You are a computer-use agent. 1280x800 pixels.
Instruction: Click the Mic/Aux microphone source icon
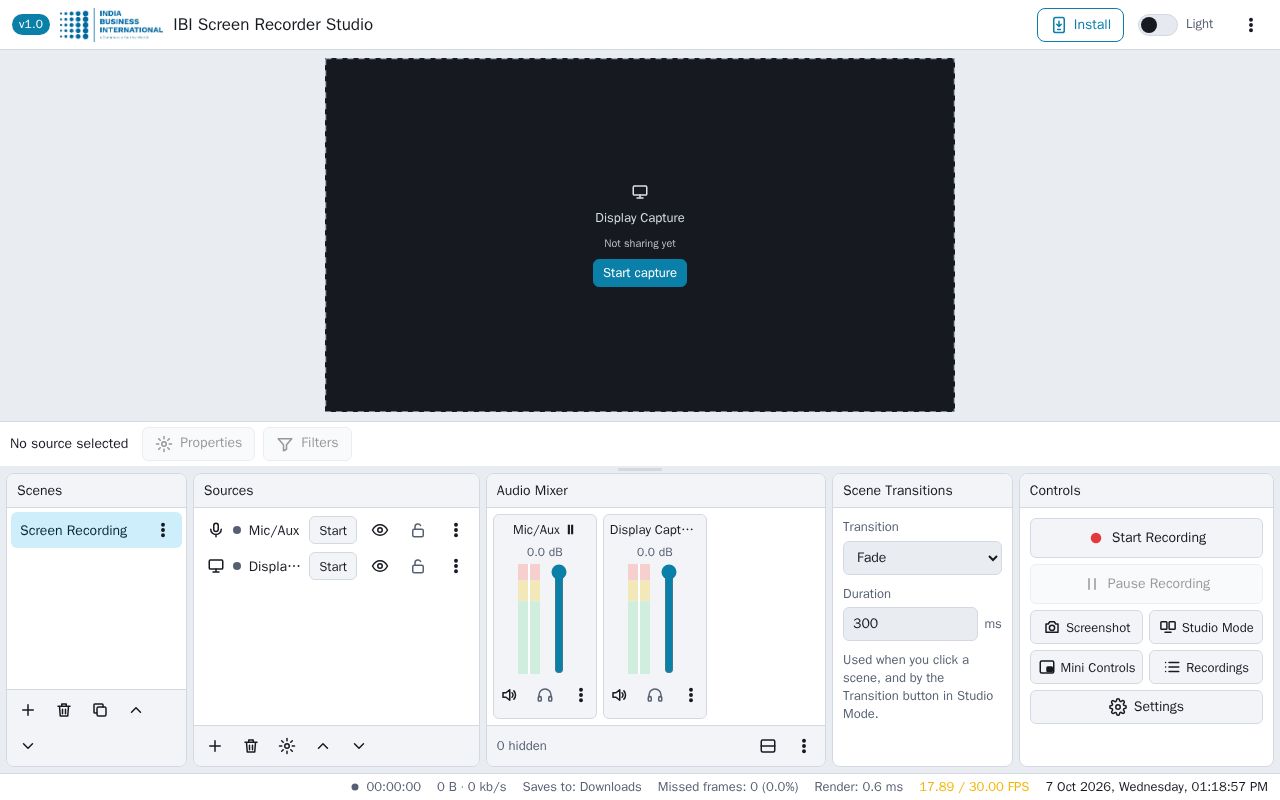click(x=216, y=530)
